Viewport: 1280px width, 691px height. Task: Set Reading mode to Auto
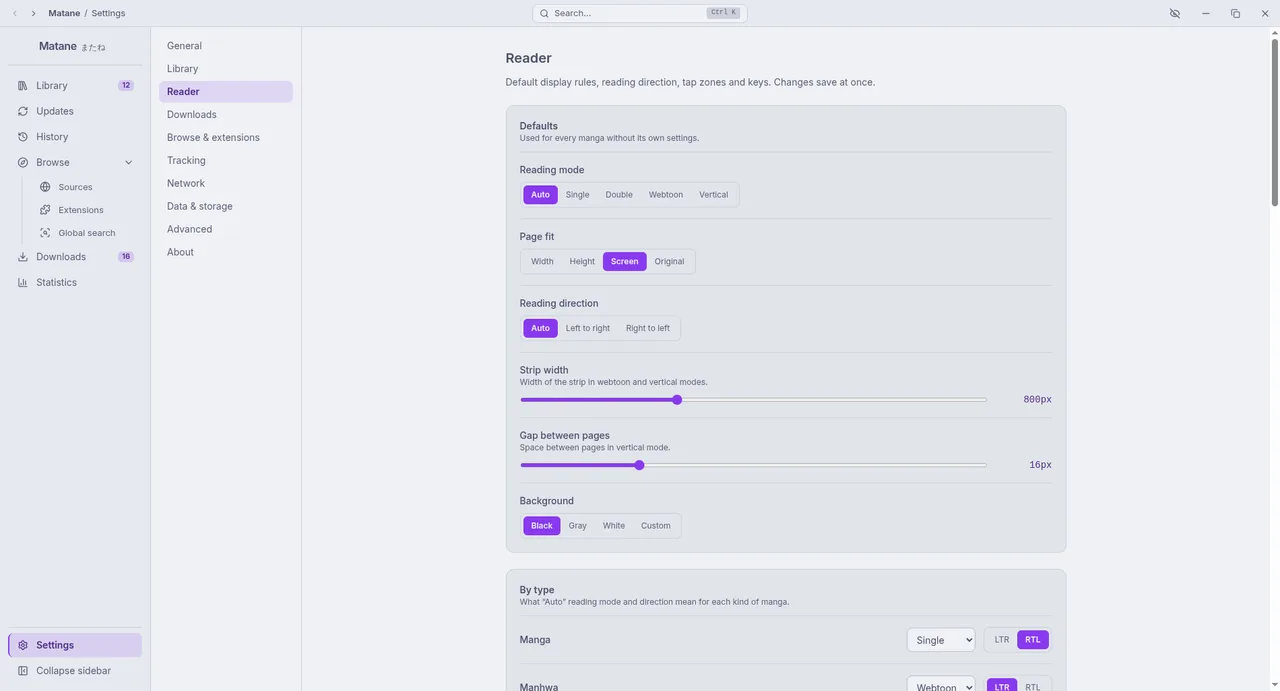[x=540, y=195]
